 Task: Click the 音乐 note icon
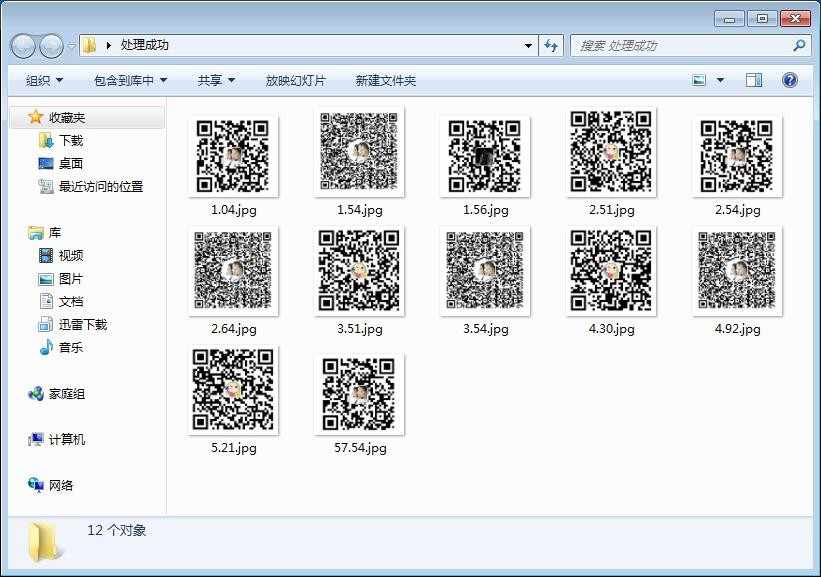point(46,347)
